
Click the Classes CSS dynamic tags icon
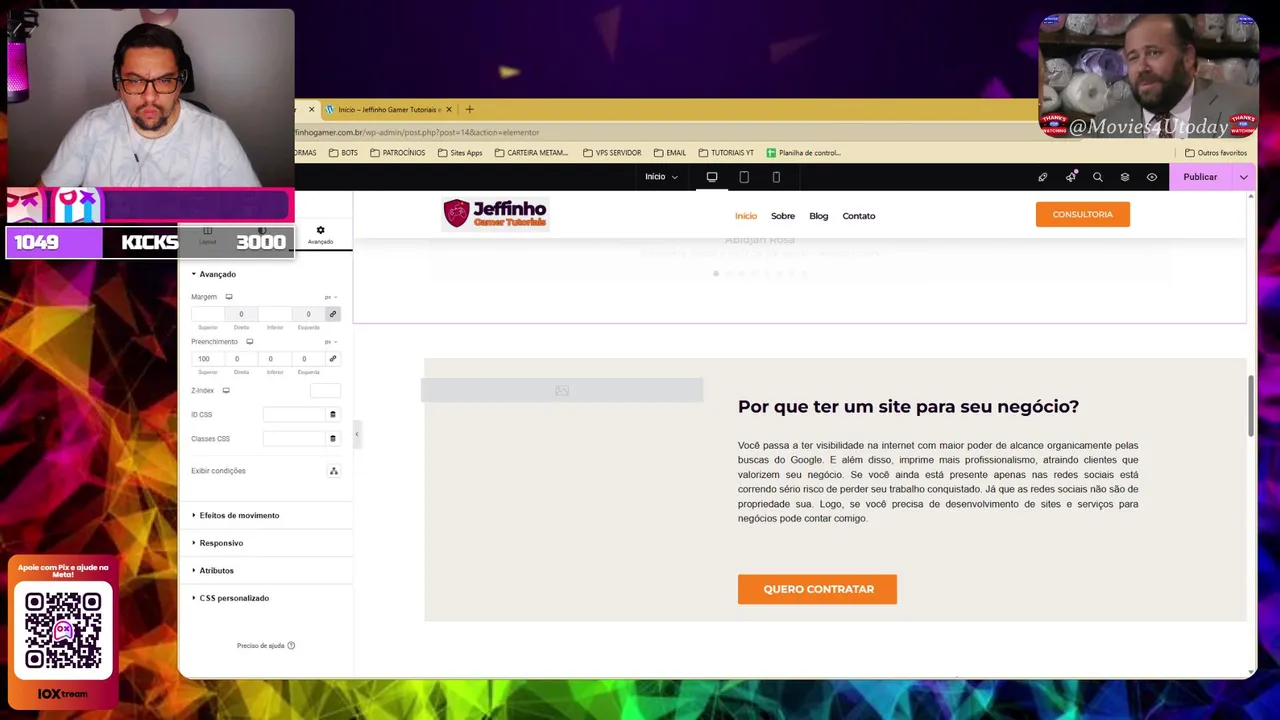333,438
